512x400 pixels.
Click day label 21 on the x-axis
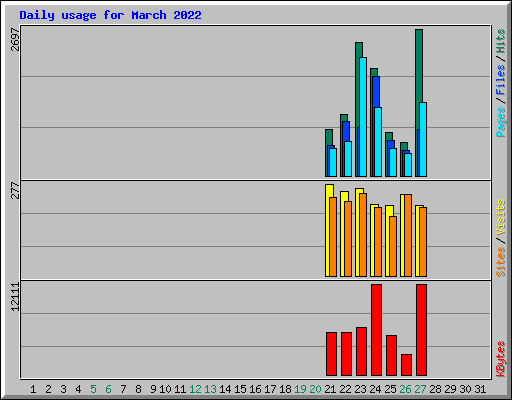coord(330,389)
